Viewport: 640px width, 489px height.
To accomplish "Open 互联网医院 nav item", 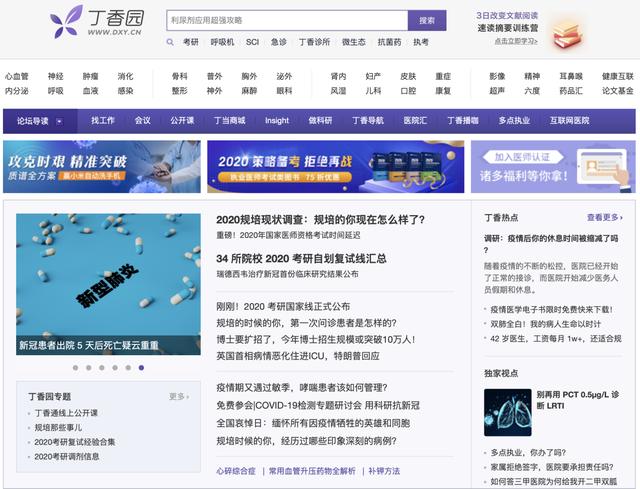I will pyautogui.click(x=569, y=121).
